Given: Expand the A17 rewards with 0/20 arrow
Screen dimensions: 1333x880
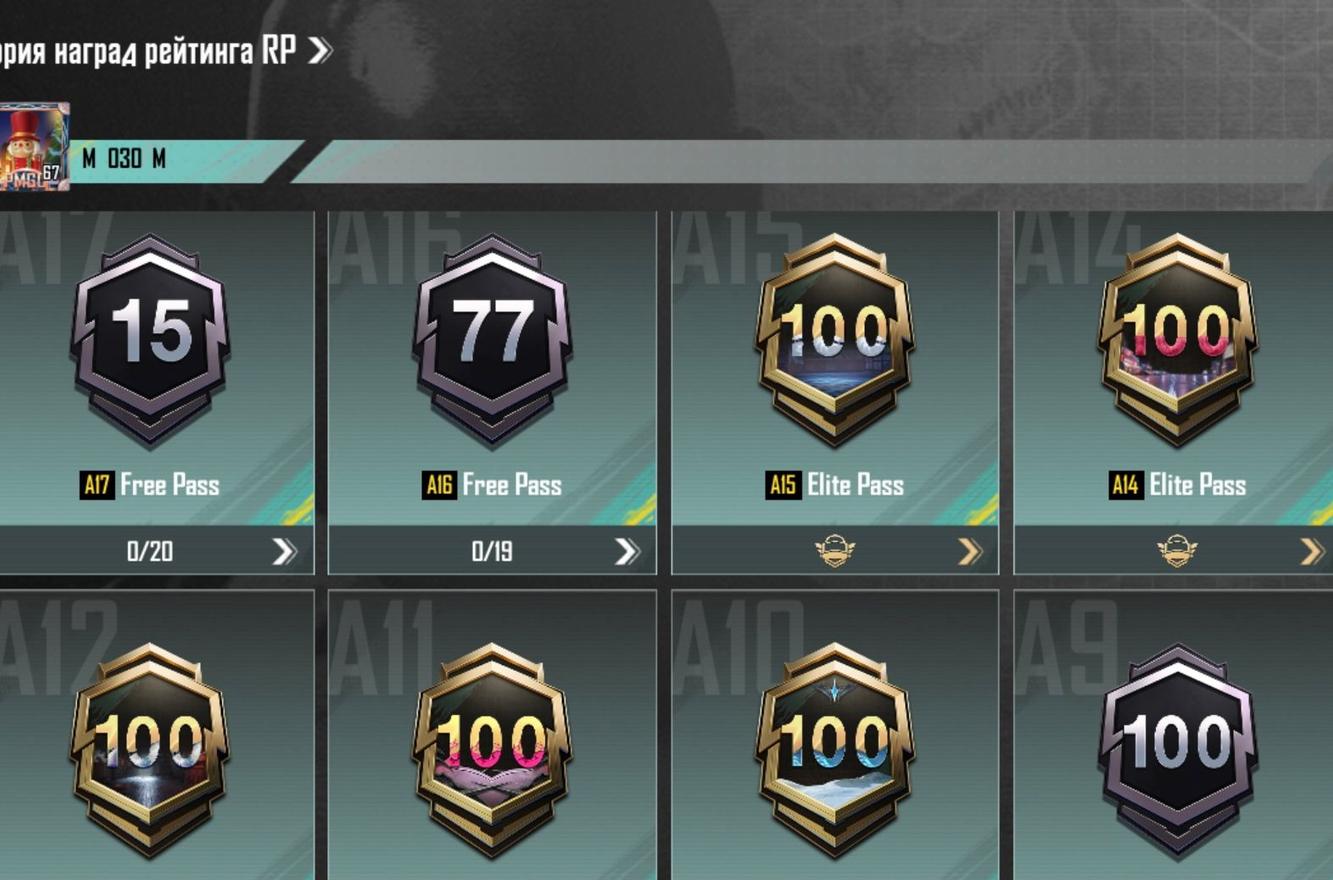Looking at the screenshot, I should pos(285,551).
